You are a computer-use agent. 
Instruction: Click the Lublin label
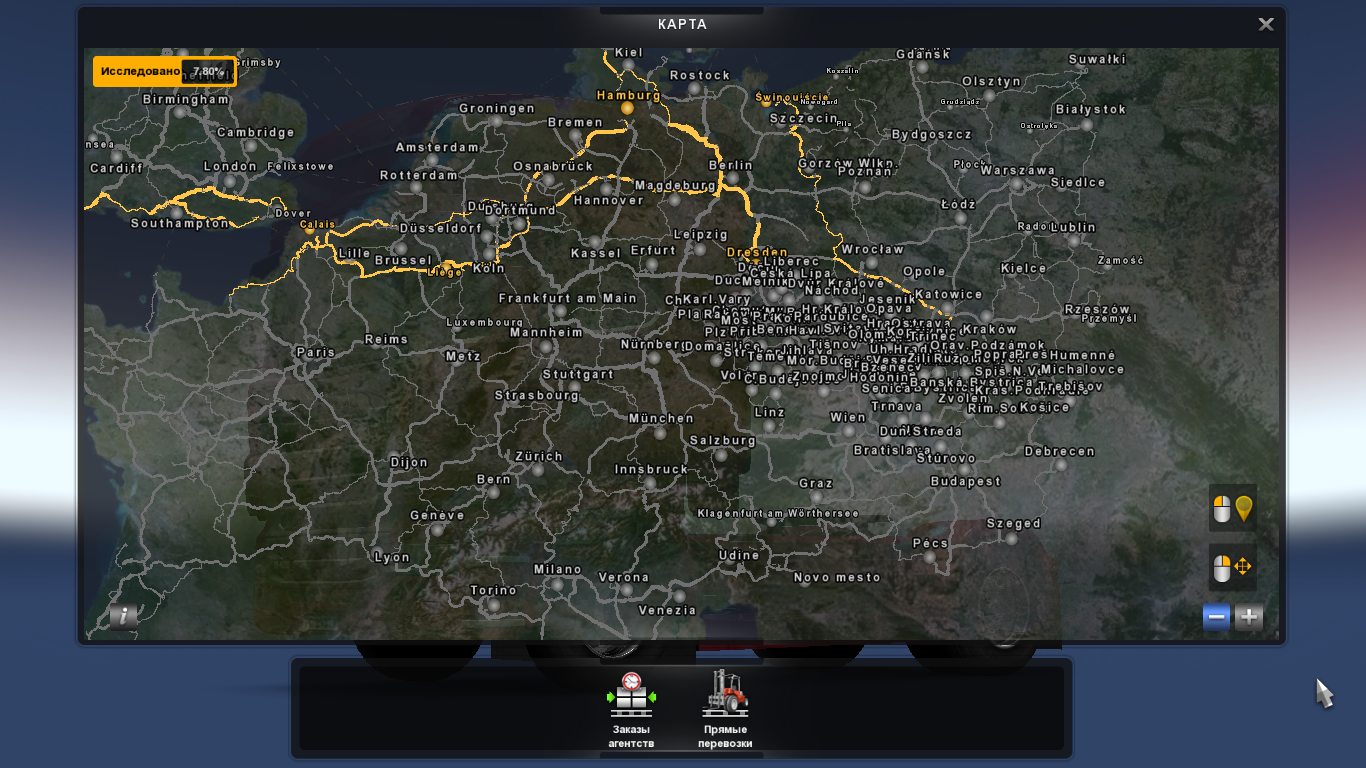1073,227
